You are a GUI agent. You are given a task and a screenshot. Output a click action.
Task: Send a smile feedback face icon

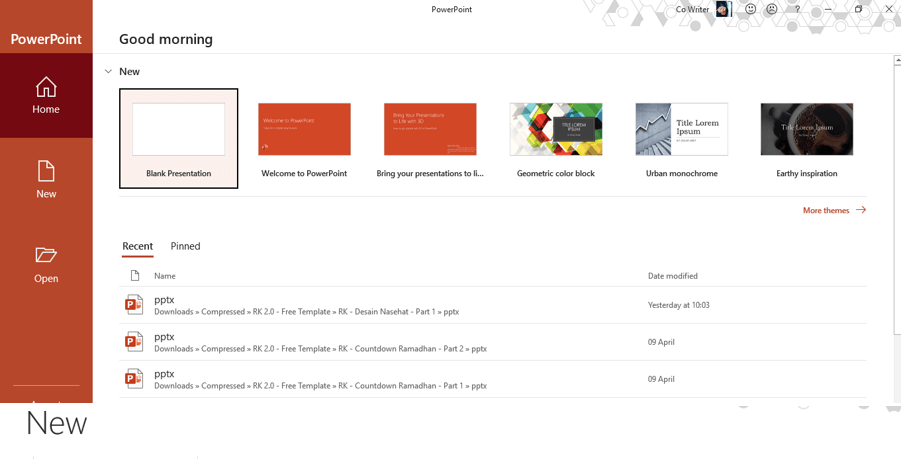[750, 9]
